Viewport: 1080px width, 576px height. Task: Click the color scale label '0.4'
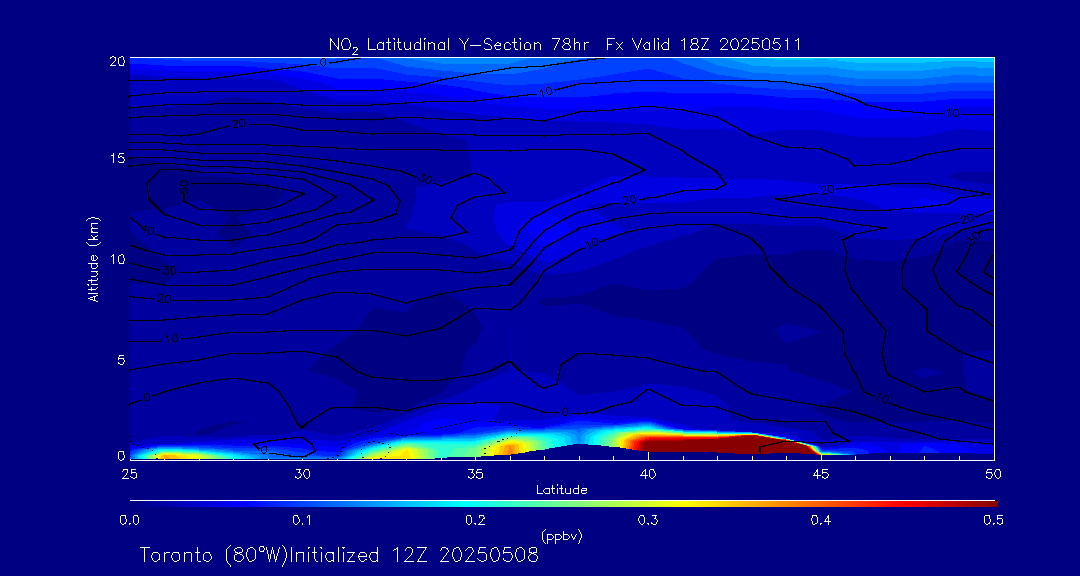[820, 521]
